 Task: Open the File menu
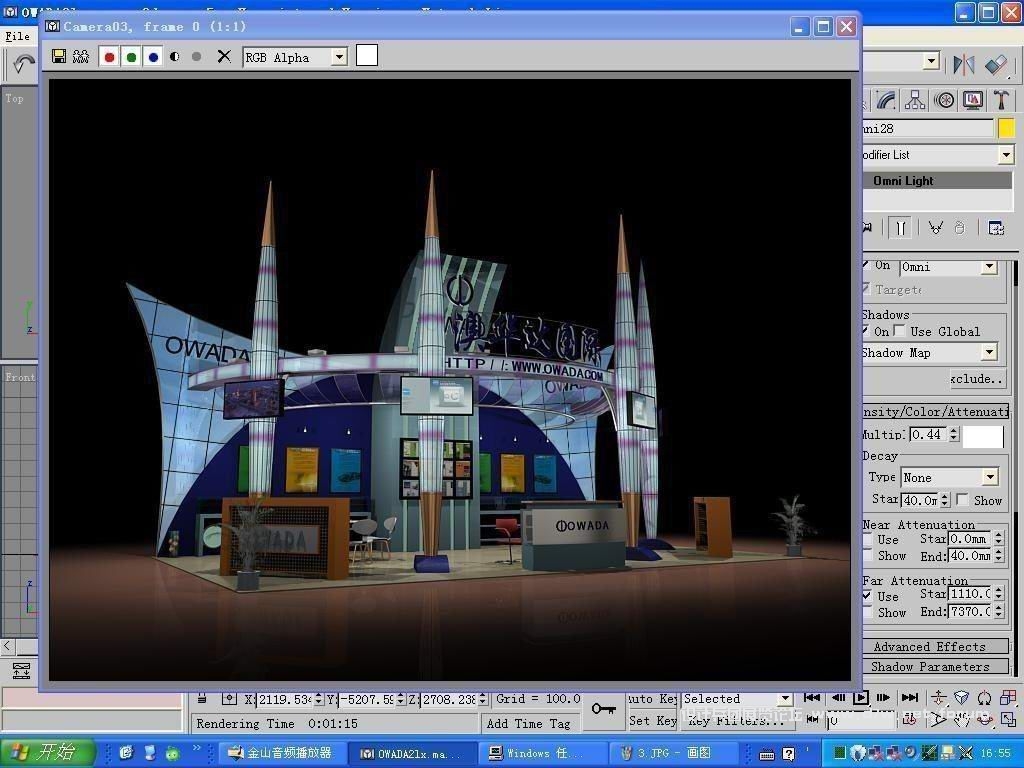[x=18, y=37]
